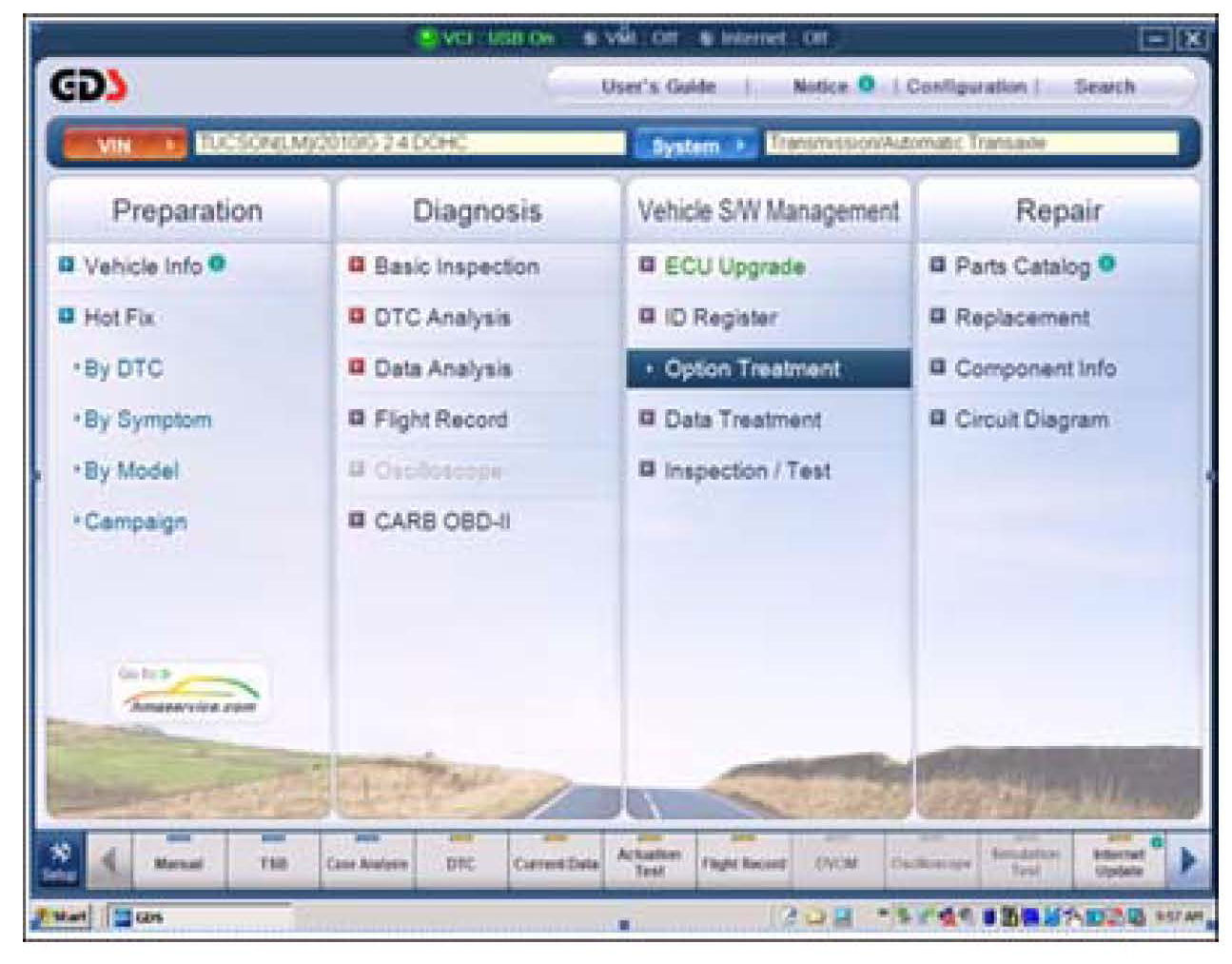Expand the Hot Fix section
The width and height of the screenshot is (1232, 964).
point(118,317)
